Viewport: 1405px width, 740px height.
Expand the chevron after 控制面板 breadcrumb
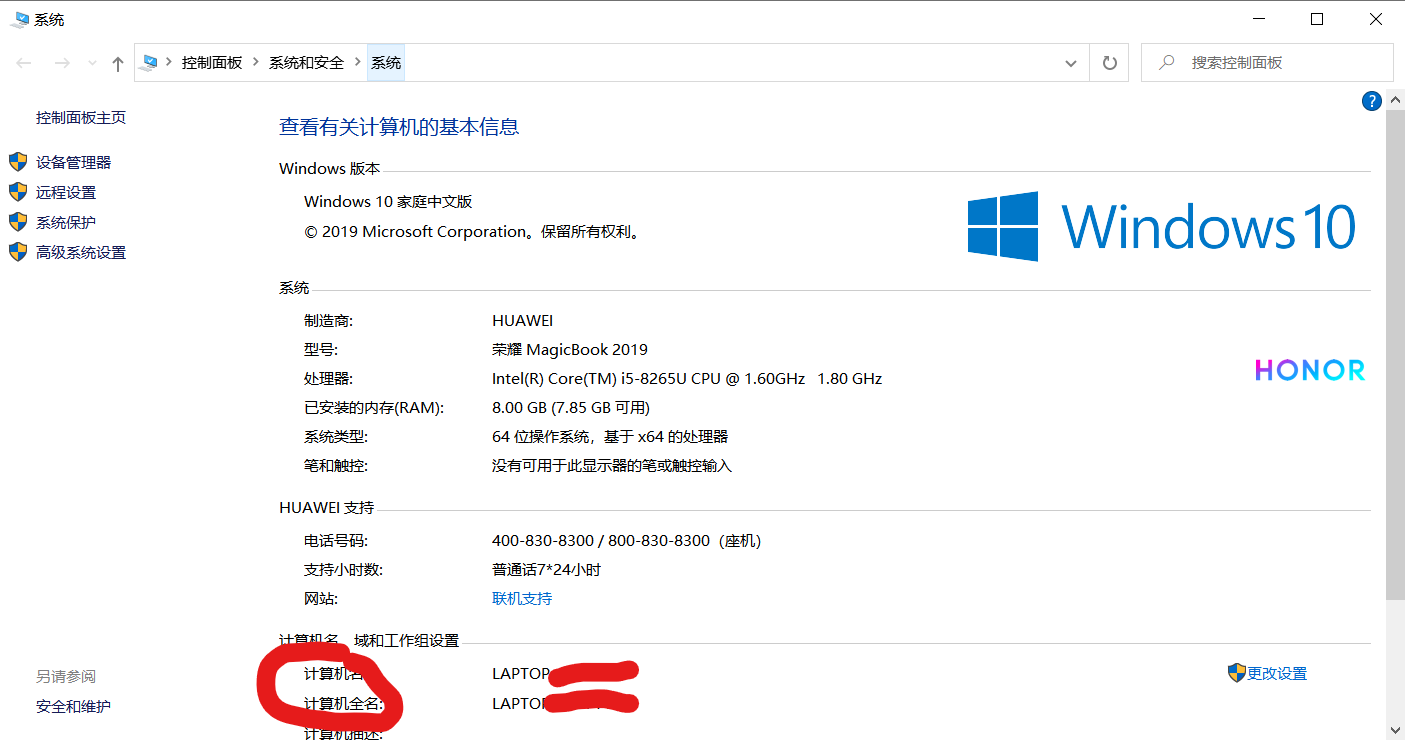coord(256,62)
